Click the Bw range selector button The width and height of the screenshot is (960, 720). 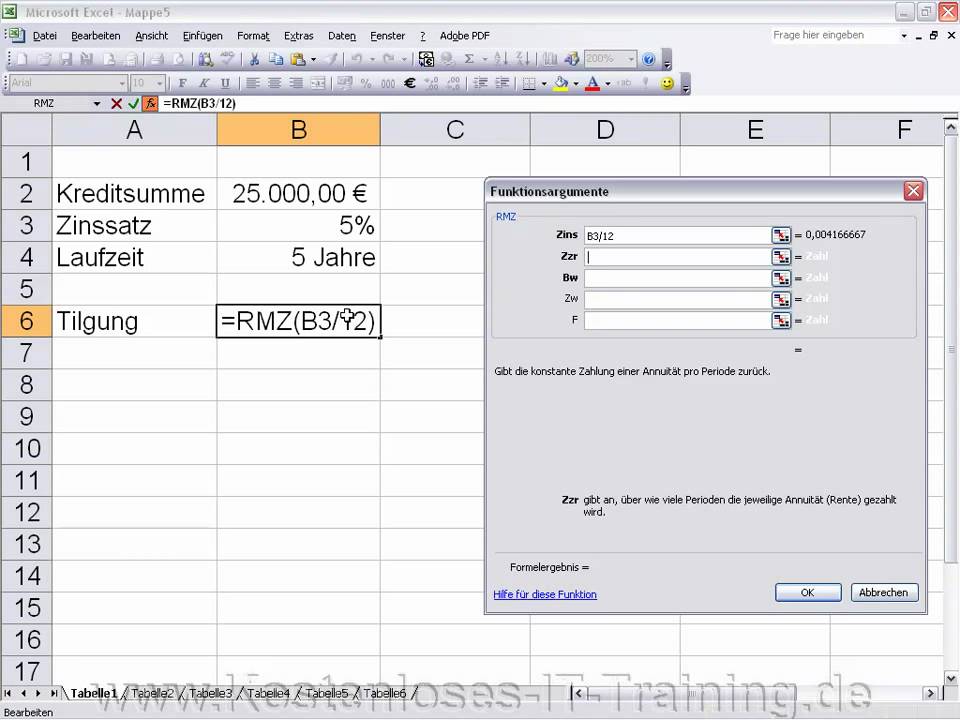tap(781, 278)
